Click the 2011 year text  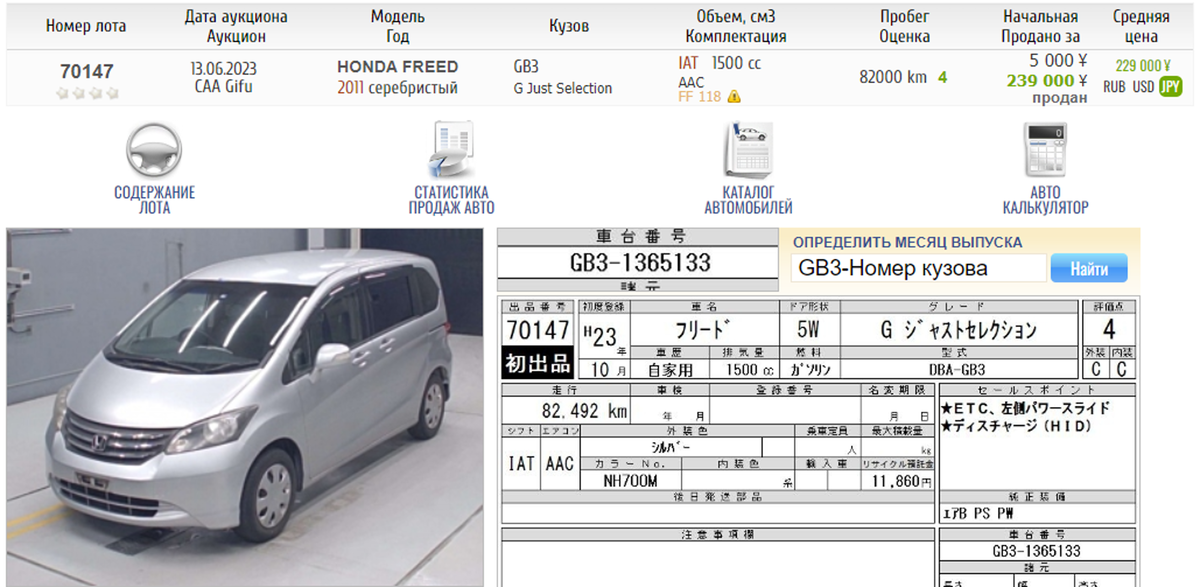(x=350, y=88)
